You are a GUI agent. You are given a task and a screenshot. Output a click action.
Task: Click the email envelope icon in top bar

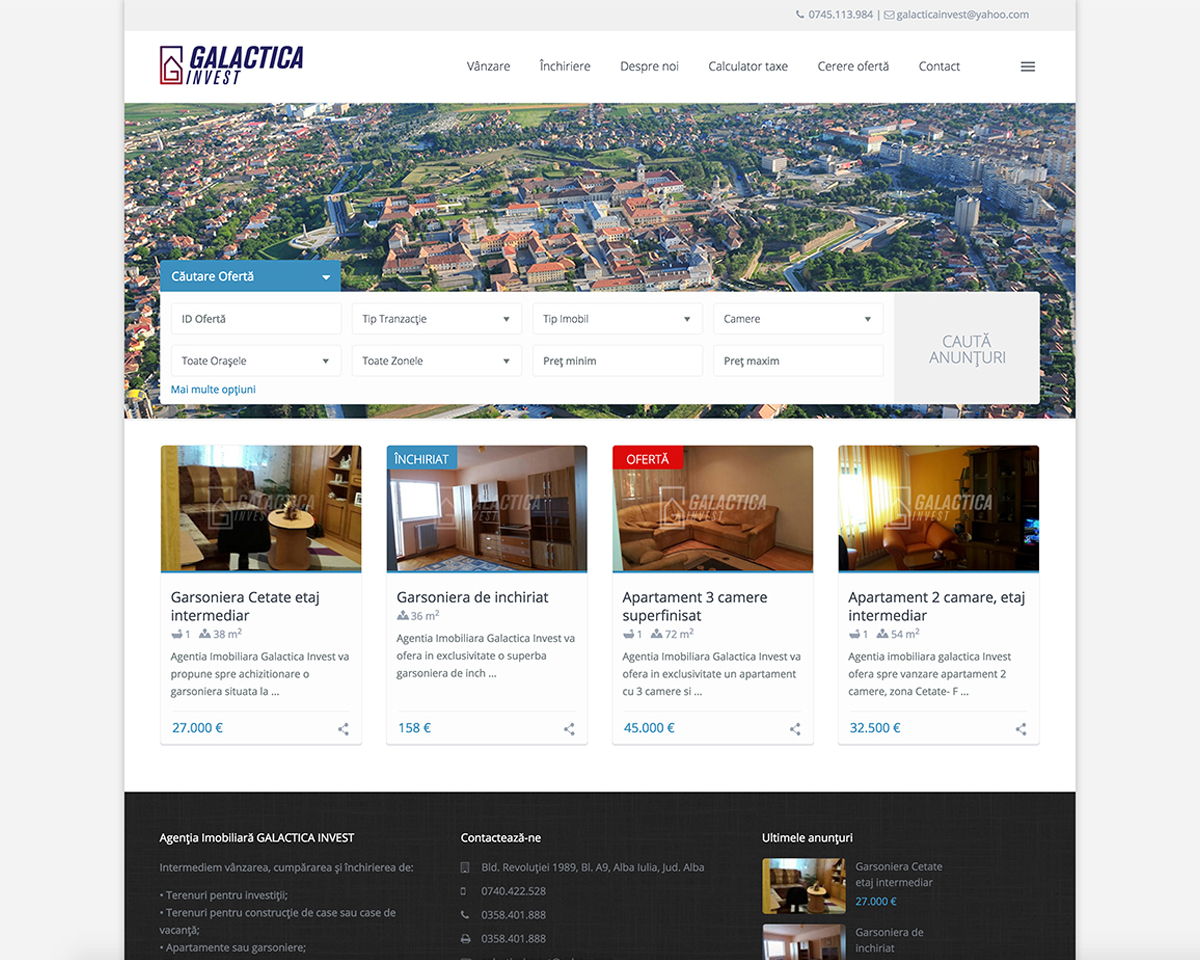pyautogui.click(x=889, y=15)
